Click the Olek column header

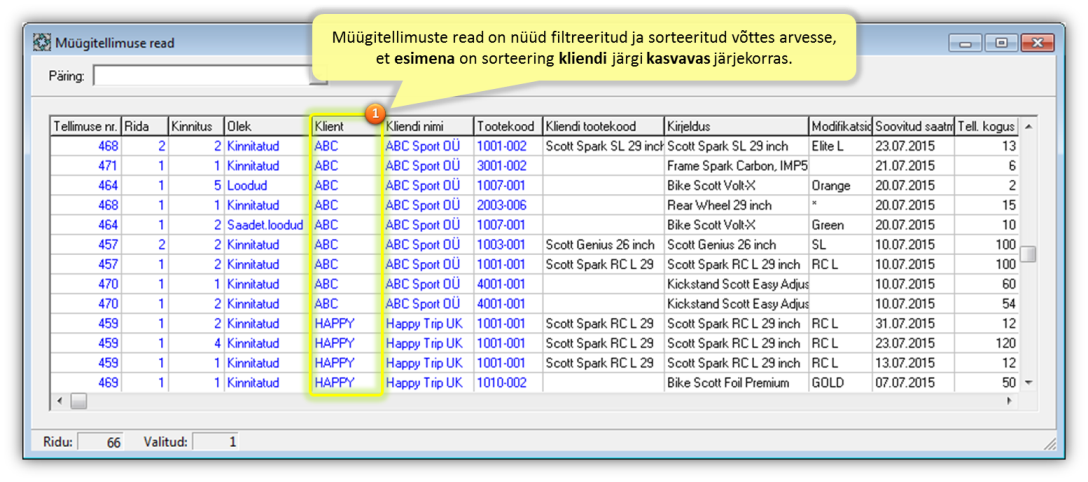pyautogui.click(x=267, y=127)
